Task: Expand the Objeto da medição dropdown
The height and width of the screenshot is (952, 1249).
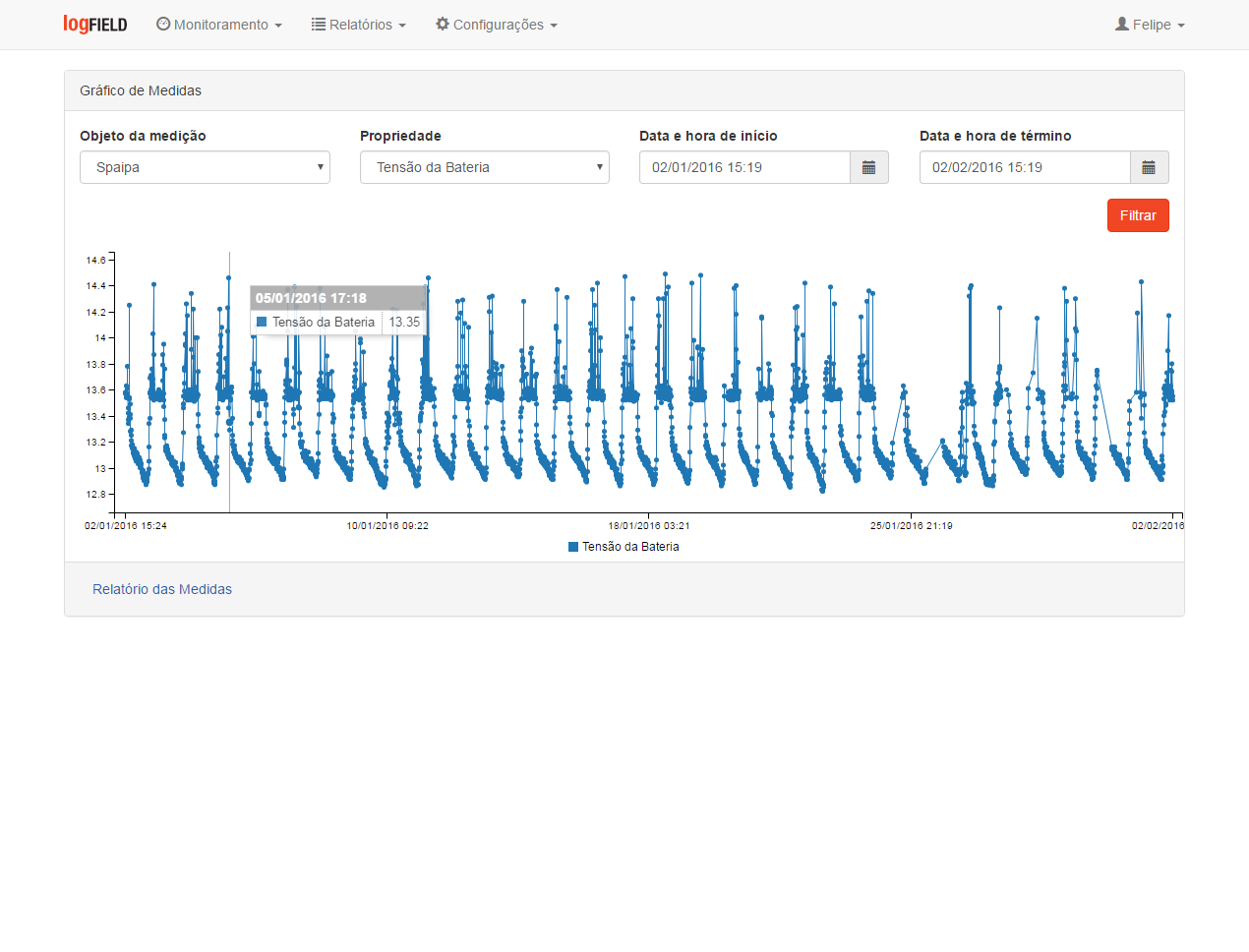Action: 205,167
